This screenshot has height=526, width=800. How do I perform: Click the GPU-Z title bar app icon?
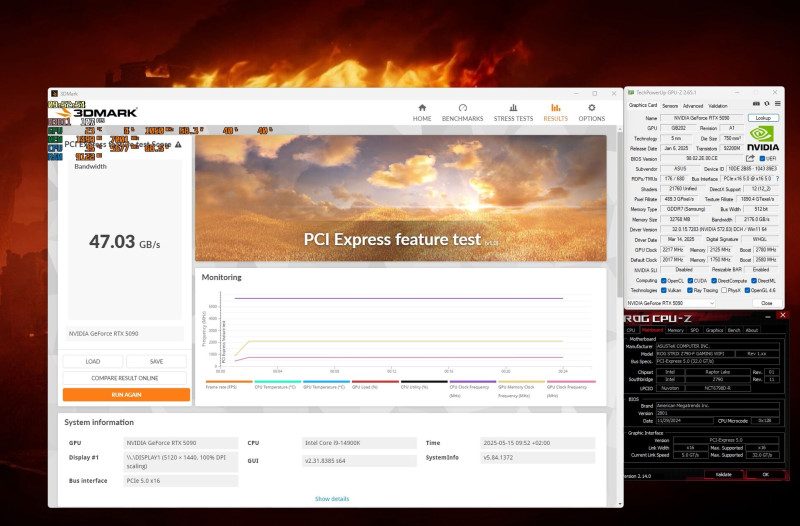coord(631,93)
